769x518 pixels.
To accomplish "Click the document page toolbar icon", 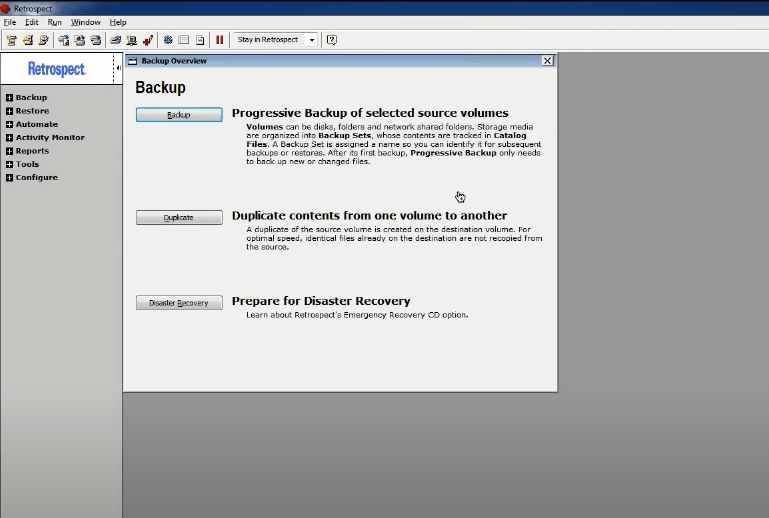I will (x=200, y=40).
